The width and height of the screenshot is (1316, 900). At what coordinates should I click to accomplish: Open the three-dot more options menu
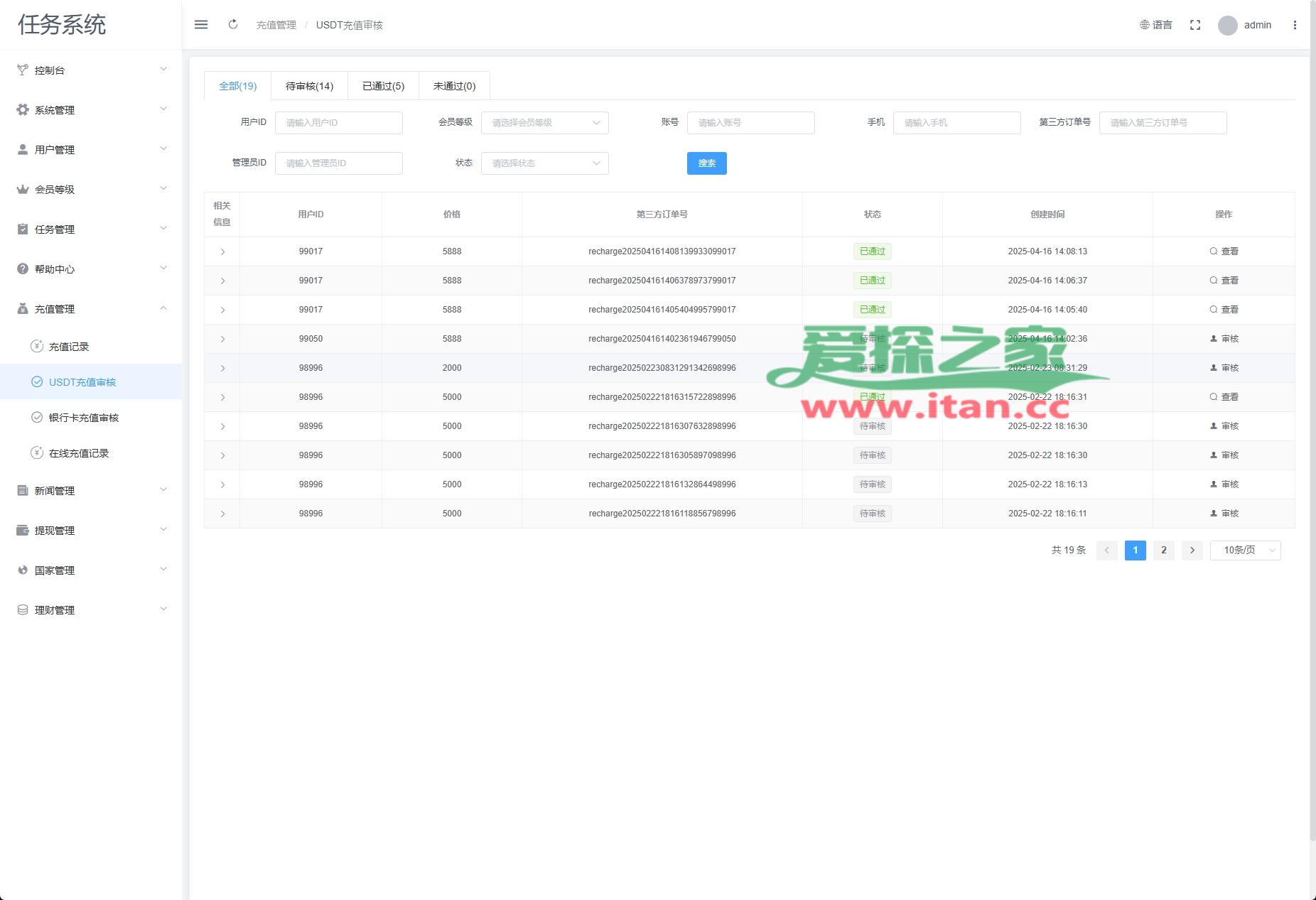(x=1295, y=25)
